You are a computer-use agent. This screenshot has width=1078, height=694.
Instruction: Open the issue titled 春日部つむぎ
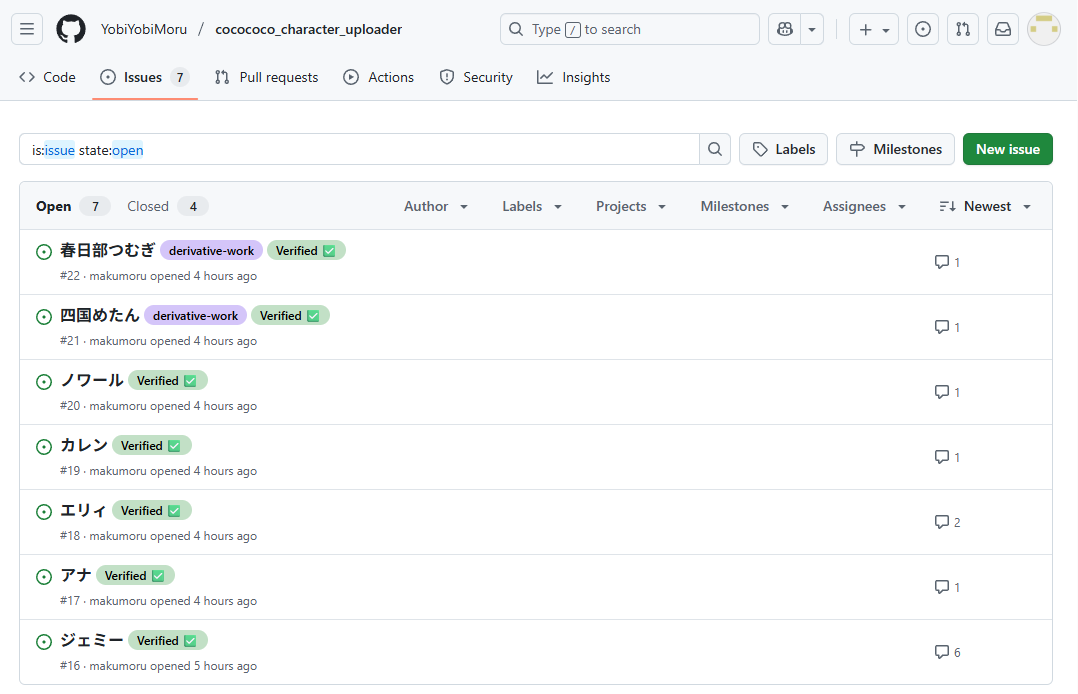point(108,250)
